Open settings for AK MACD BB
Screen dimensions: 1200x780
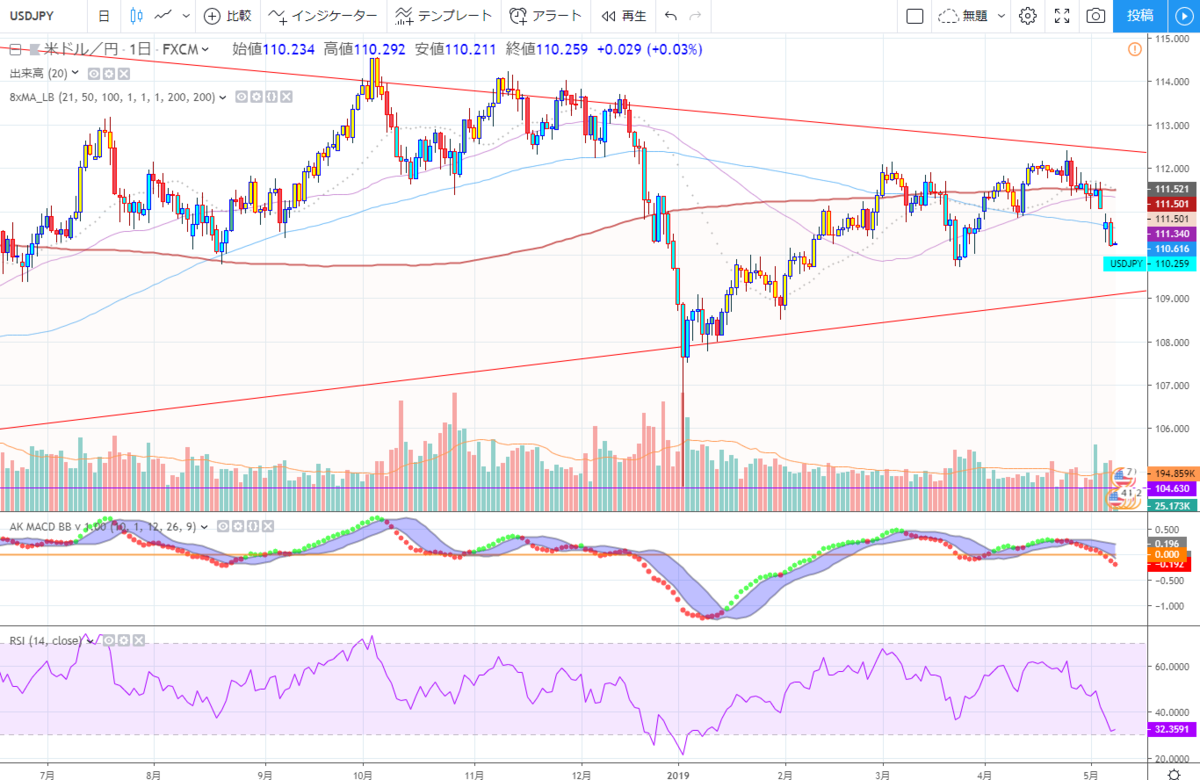[x=239, y=525]
